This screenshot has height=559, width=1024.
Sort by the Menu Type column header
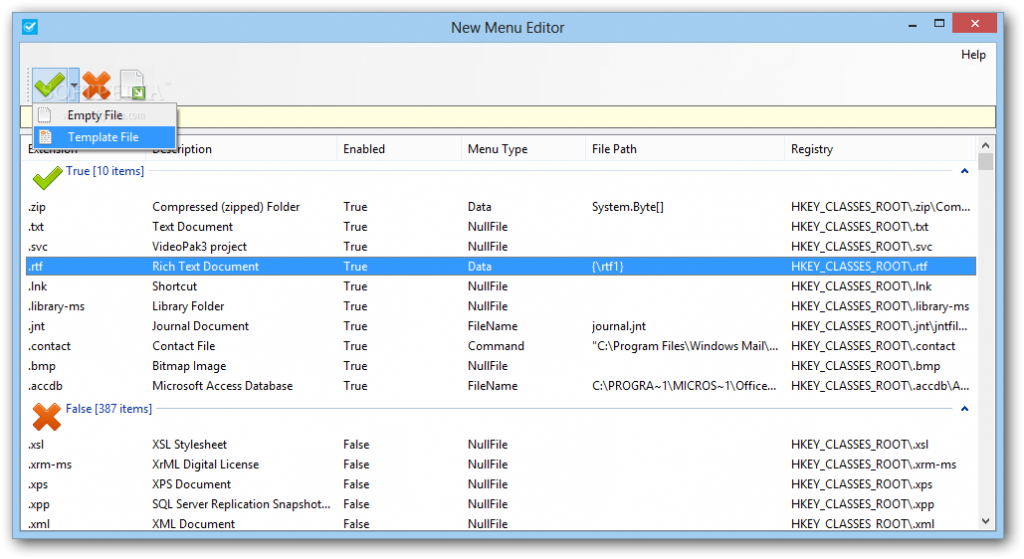[x=523, y=149]
